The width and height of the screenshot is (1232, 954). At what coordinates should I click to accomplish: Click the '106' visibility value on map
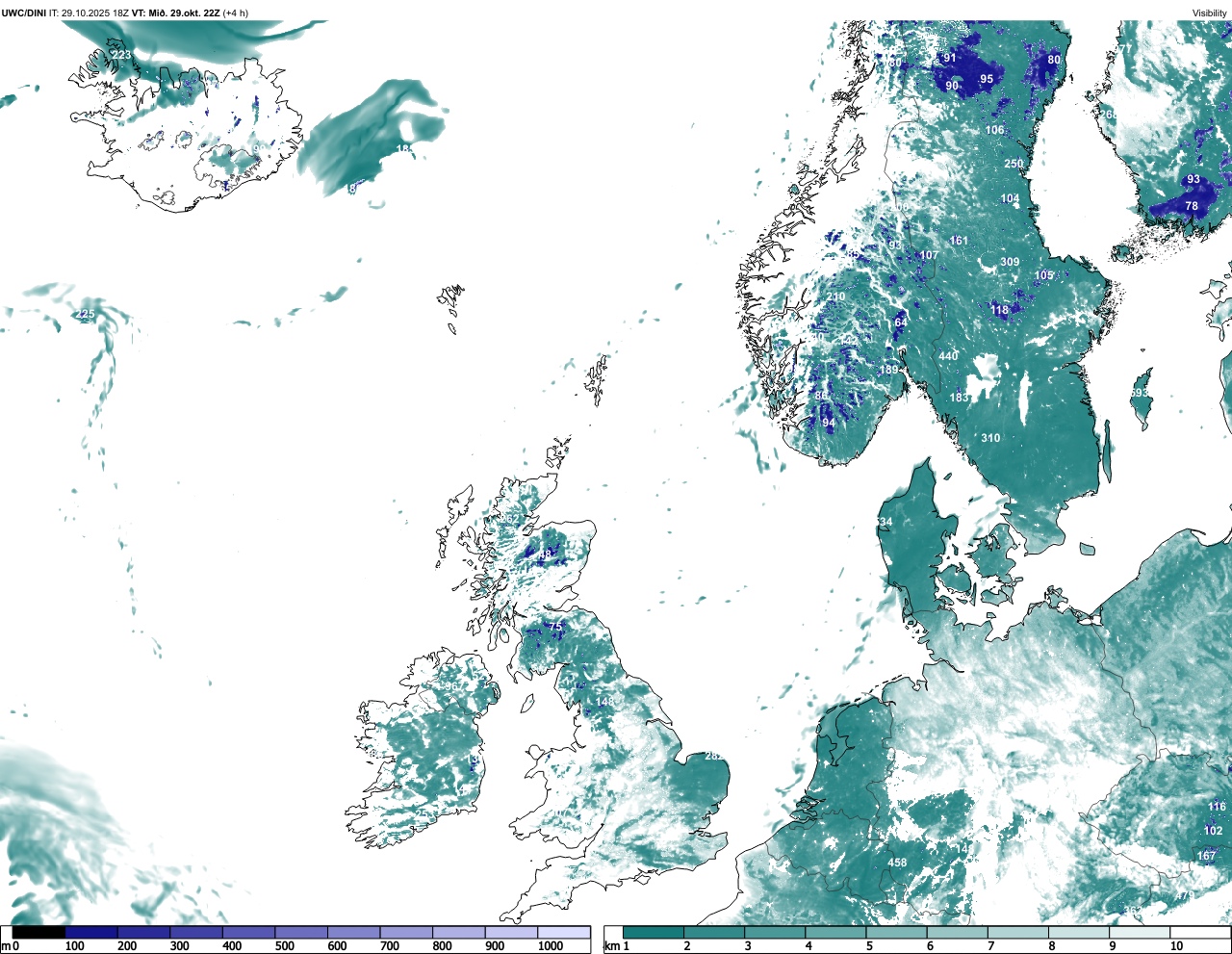point(994,130)
